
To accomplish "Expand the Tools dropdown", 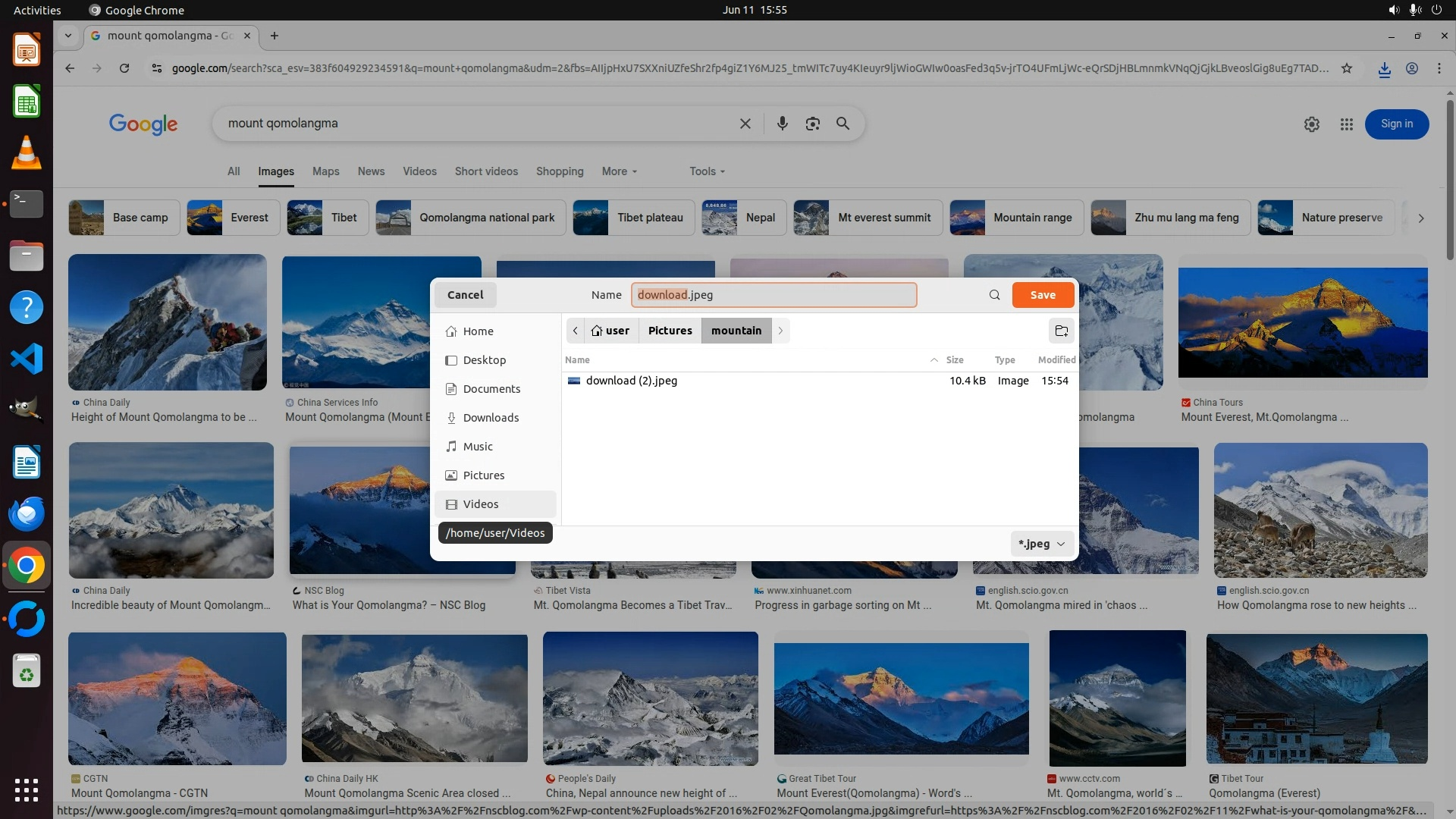I will click(707, 171).
